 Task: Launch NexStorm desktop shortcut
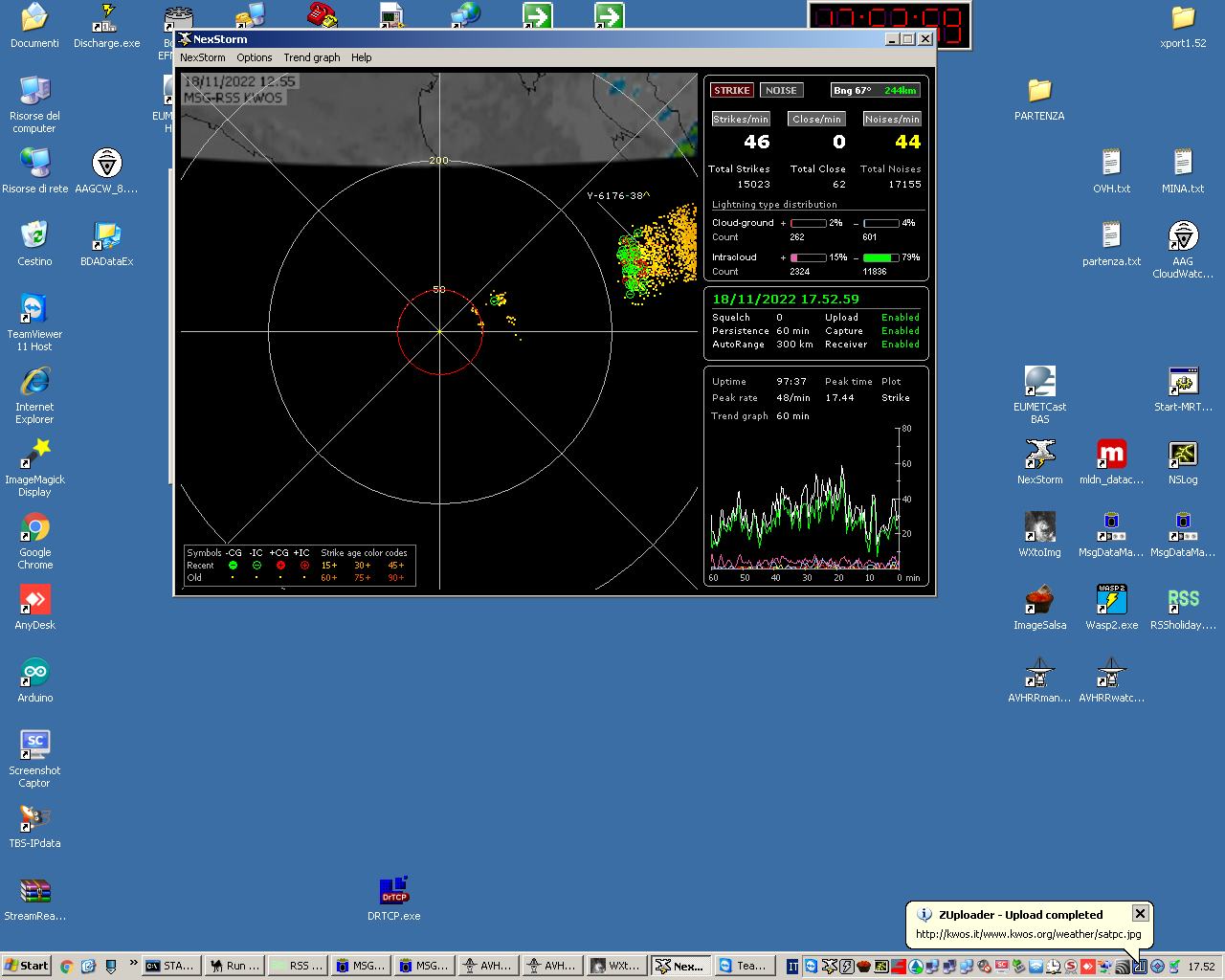pyautogui.click(x=1039, y=462)
